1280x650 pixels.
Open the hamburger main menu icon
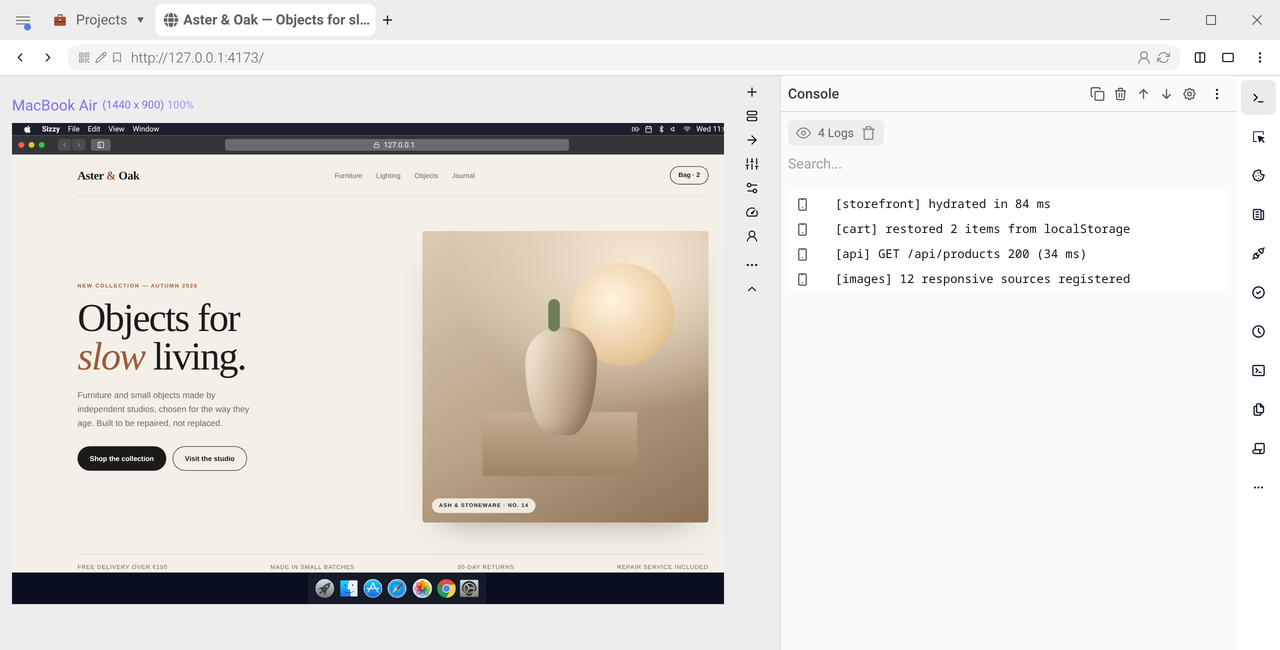23,20
